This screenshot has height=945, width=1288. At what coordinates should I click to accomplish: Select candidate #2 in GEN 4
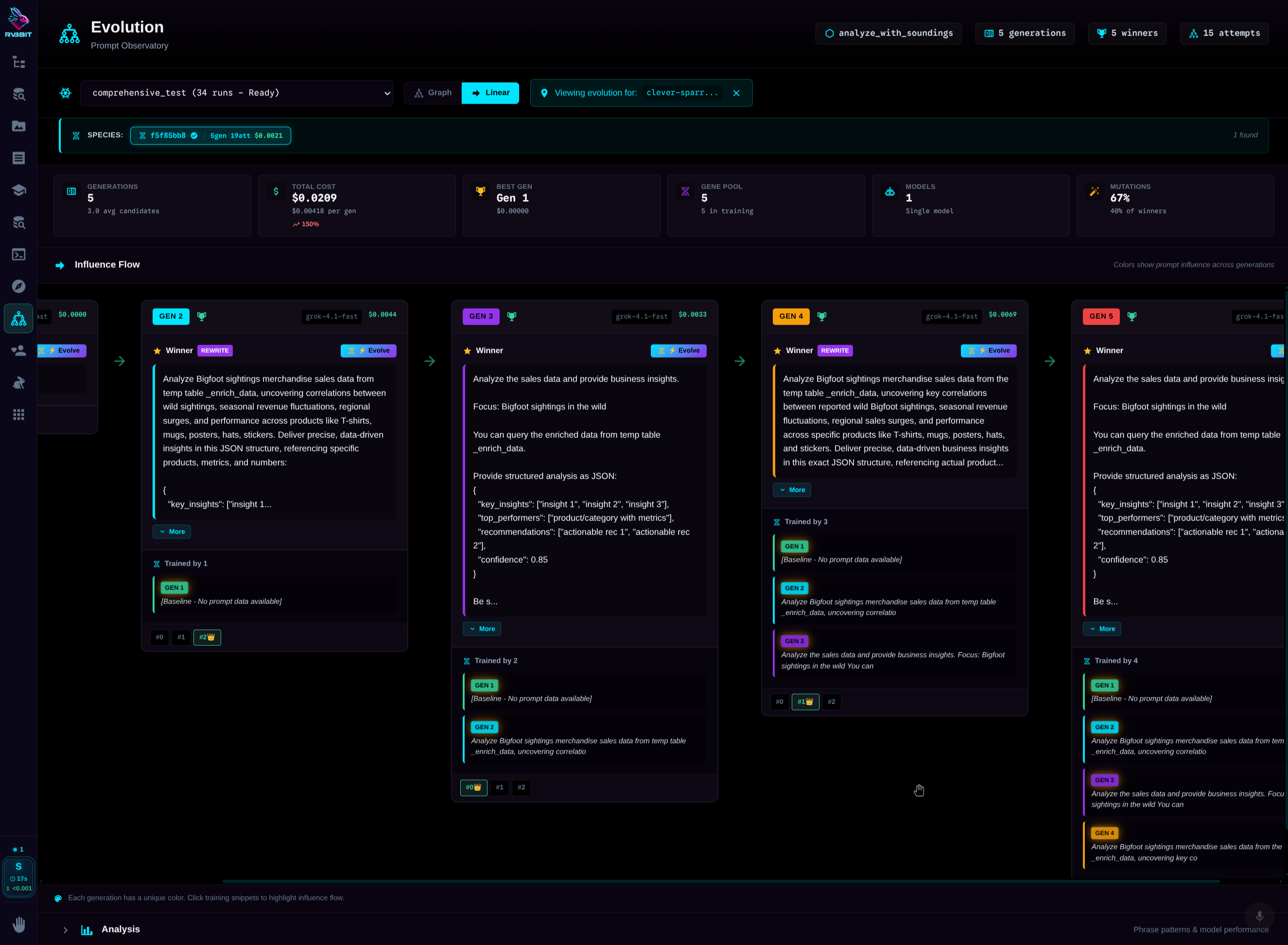tap(831, 702)
